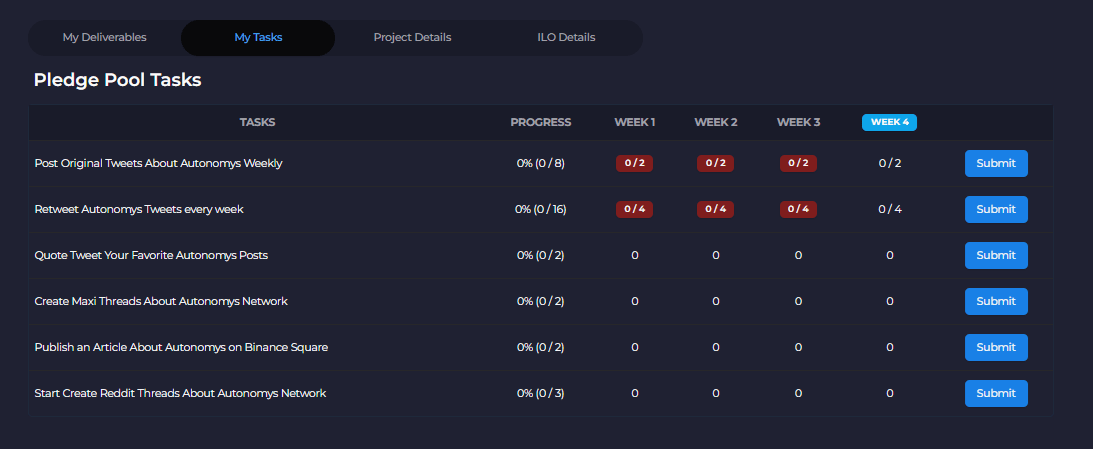This screenshot has height=449, width=1093.
Task: Select 'Quote Tweet Your Favorite Autonomys Posts' text
Action: point(151,255)
